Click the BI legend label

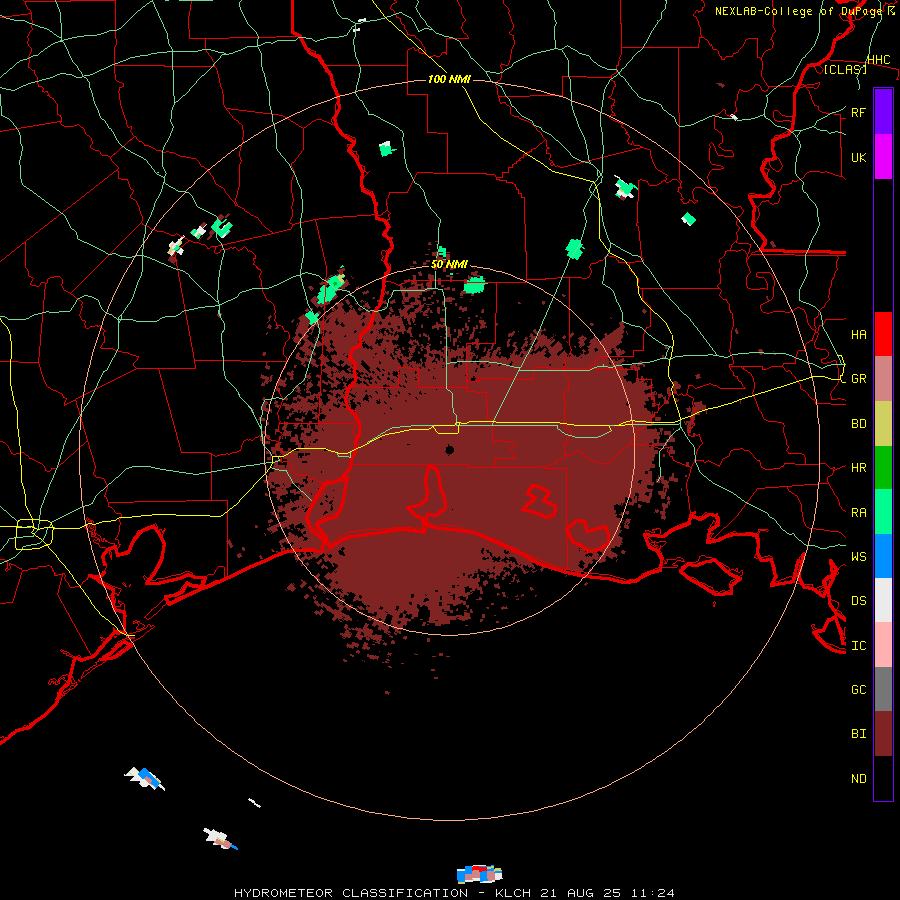[858, 734]
